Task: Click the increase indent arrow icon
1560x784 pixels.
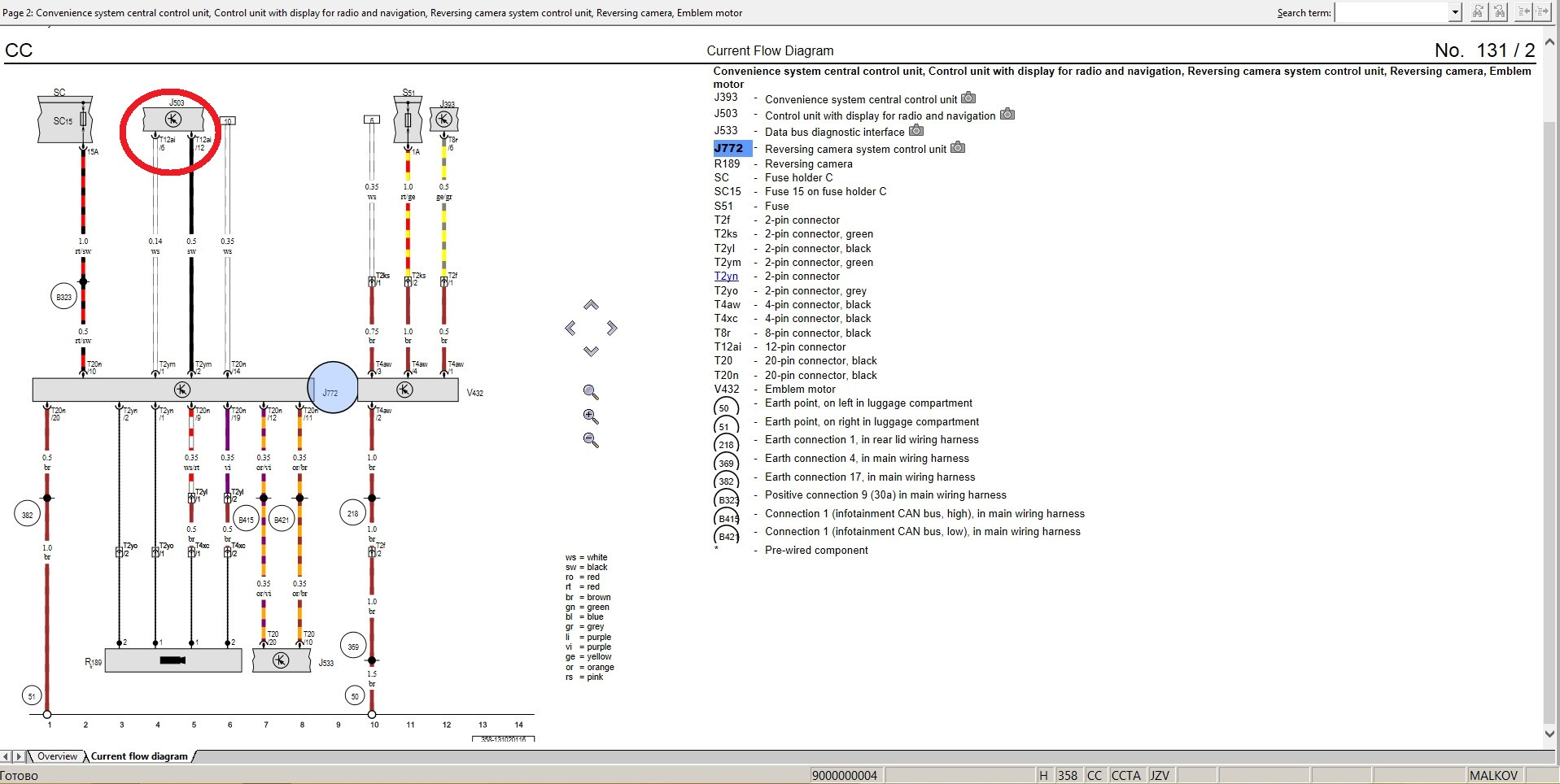Action: [x=1542, y=11]
